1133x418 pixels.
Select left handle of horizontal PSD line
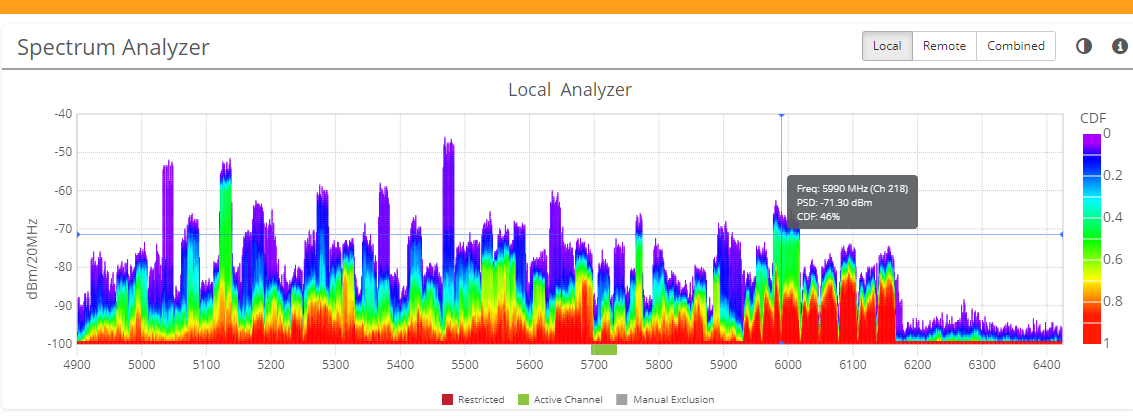[x=78, y=235]
